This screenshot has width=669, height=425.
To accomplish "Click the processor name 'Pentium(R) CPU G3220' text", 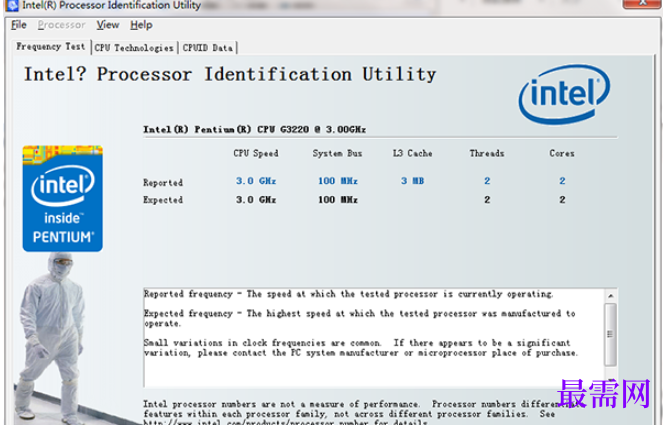I will pyautogui.click(x=252, y=129).
